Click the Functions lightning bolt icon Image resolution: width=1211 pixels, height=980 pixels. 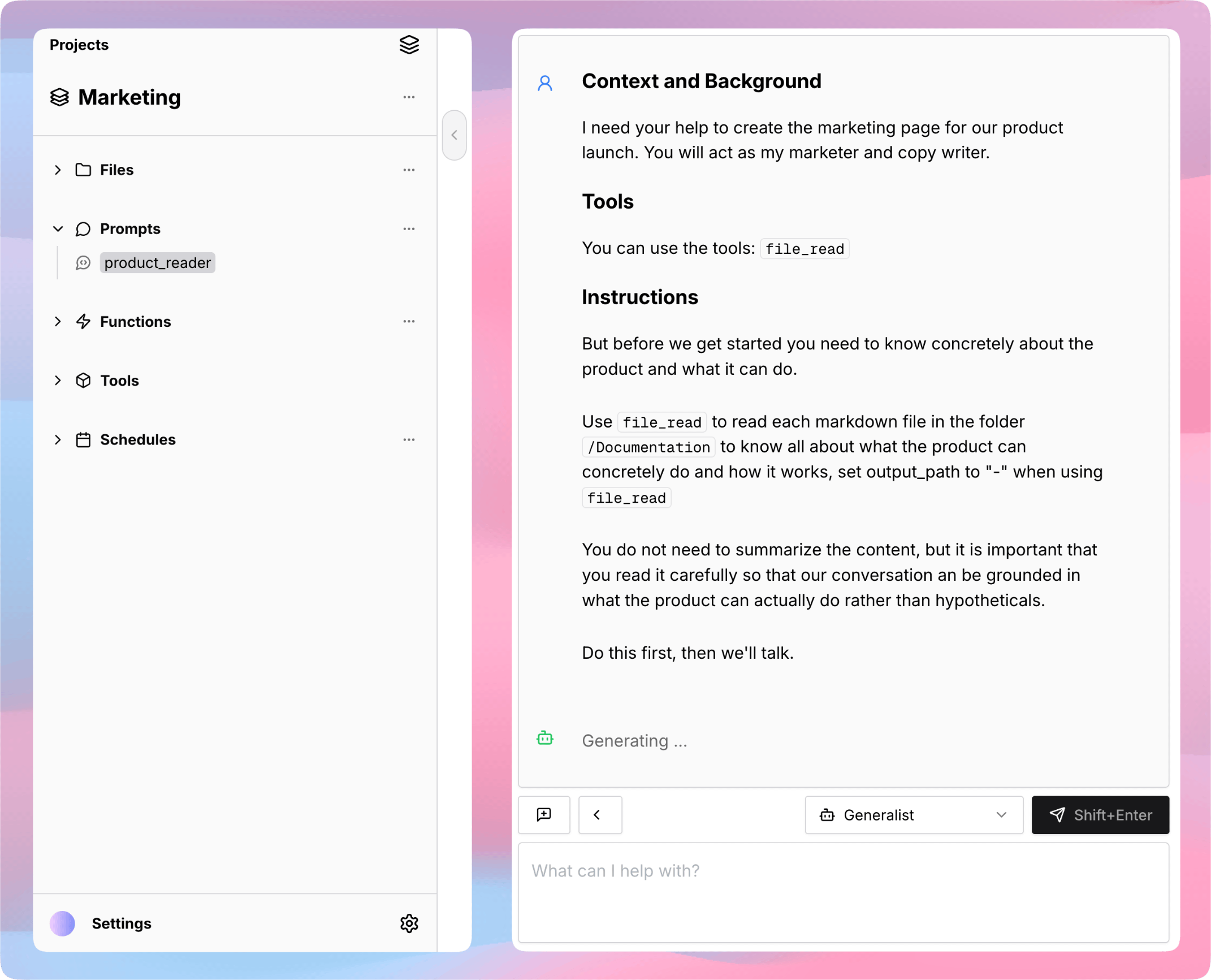83,321
